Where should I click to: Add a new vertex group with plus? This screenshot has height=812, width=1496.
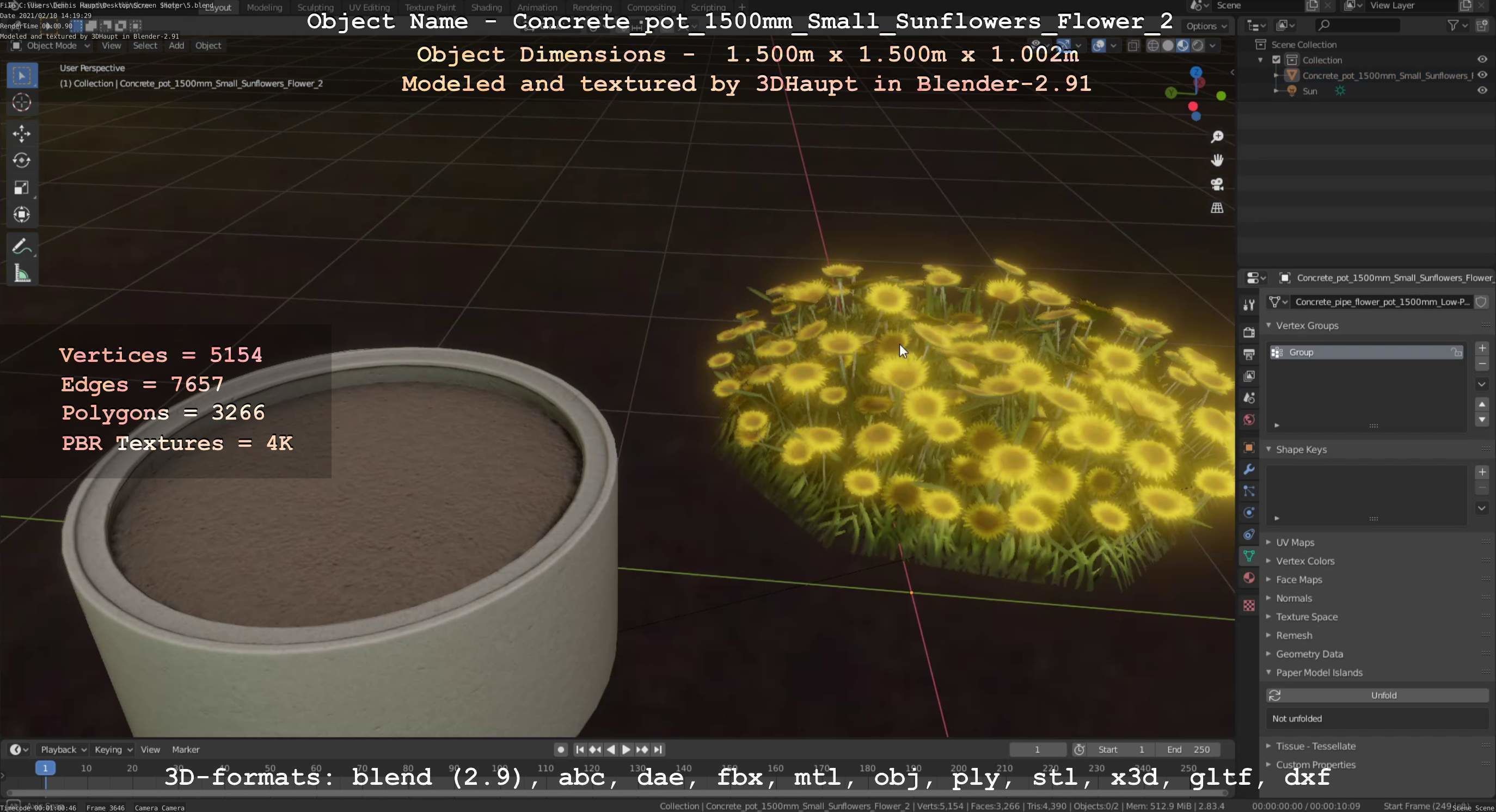pos(1482,348)
